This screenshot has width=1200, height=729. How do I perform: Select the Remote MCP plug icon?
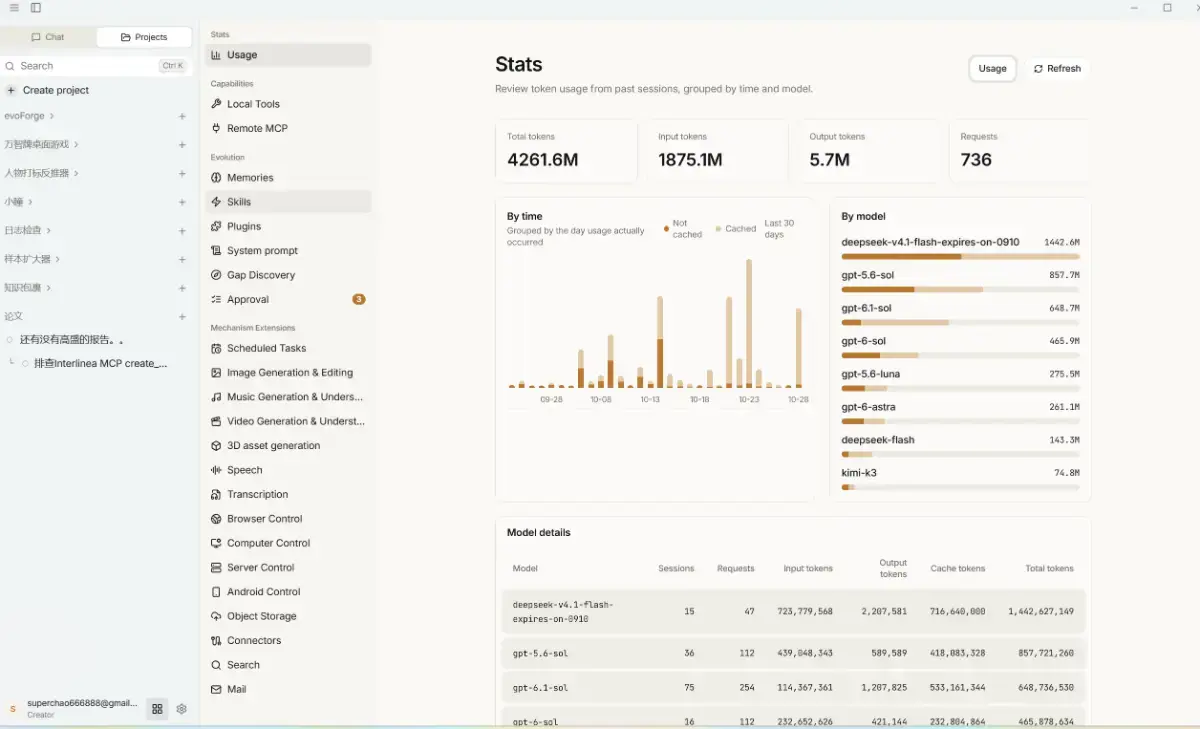(216, 128)
